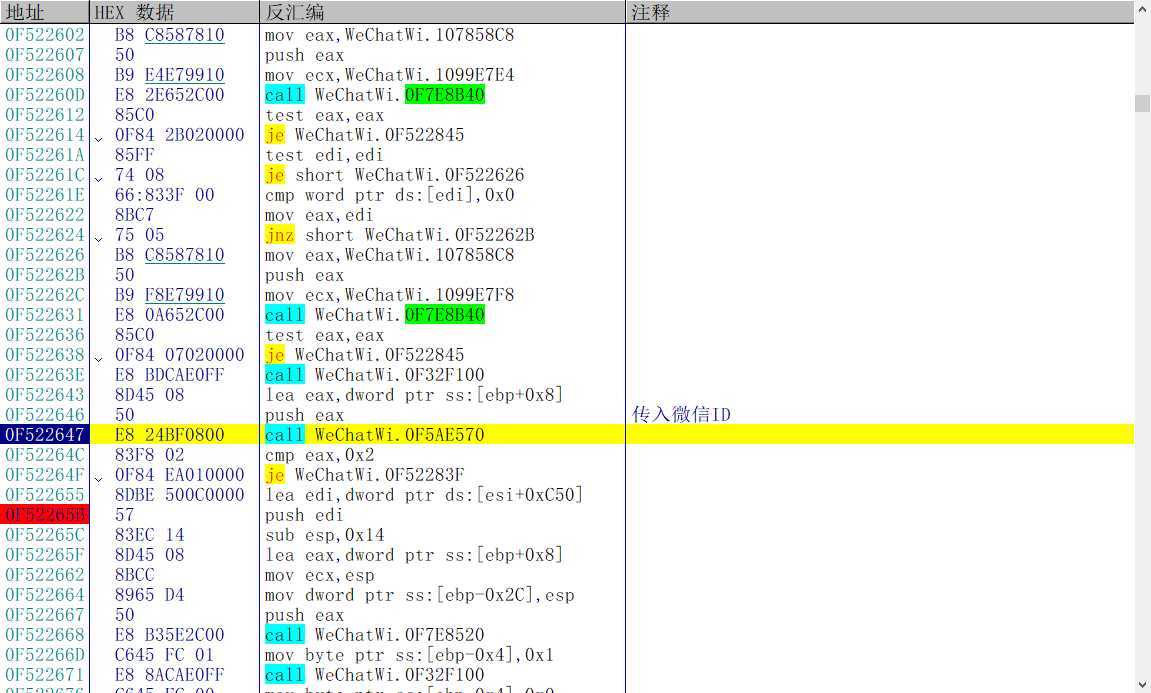The height and width of the screenshot is (693, 1151).
Task: Click the 注释 column header
Action: [x=879, y=12]
